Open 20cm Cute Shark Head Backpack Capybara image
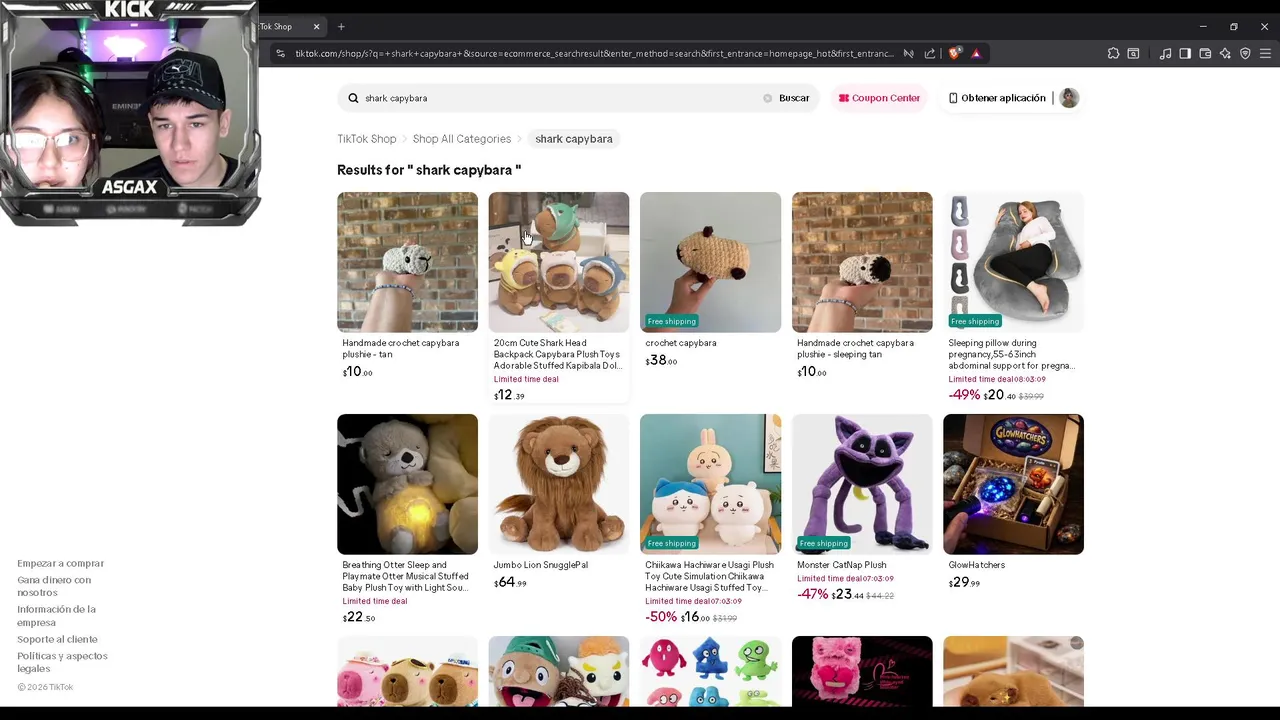This screenshot has width=1280, height=720. click(x=559, y=262)
